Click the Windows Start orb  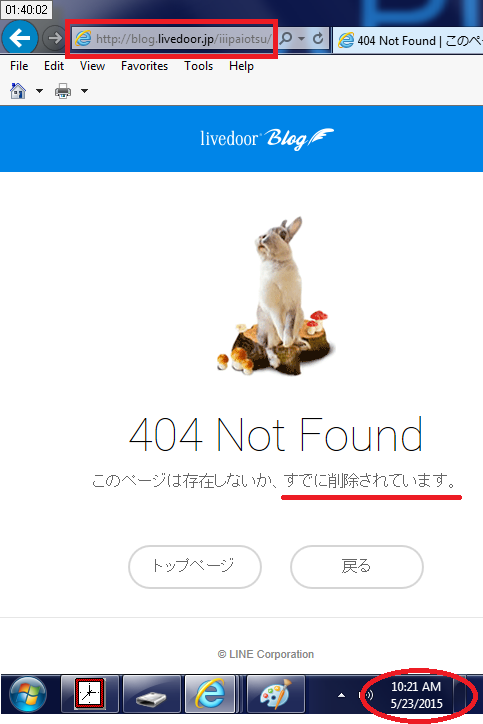[28, 694]
